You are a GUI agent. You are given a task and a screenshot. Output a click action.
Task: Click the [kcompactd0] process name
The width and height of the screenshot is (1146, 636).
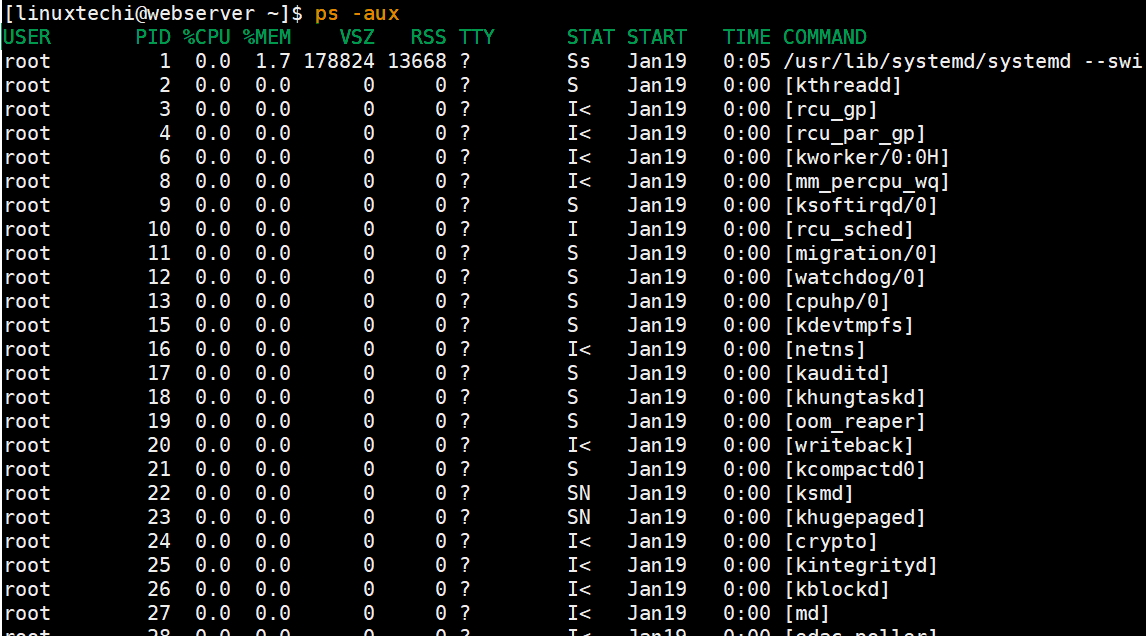(x=854, y=469)
